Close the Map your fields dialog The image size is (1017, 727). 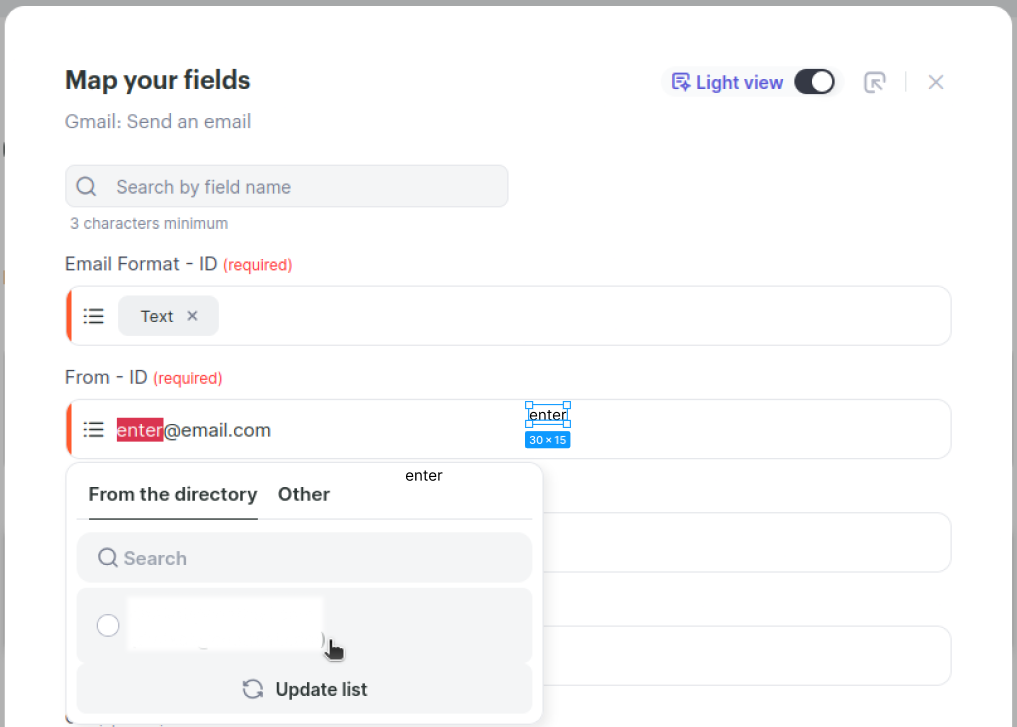pyautogui.click(x=936, y=82)
